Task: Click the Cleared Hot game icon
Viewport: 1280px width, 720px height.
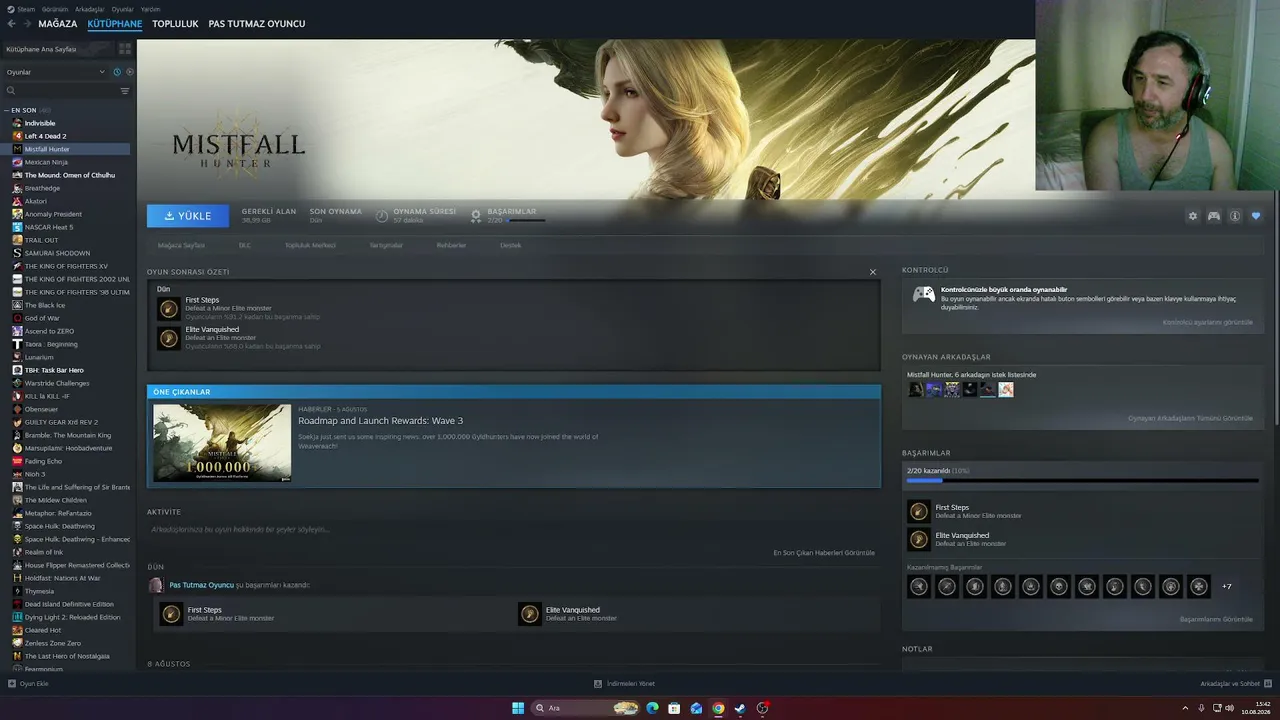Action: click(17, 630)
